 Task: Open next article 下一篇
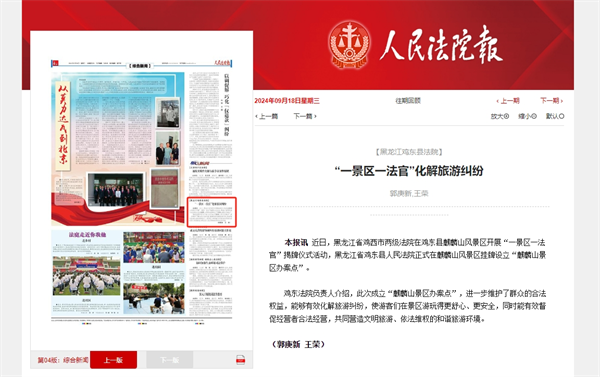click(305, 116)
